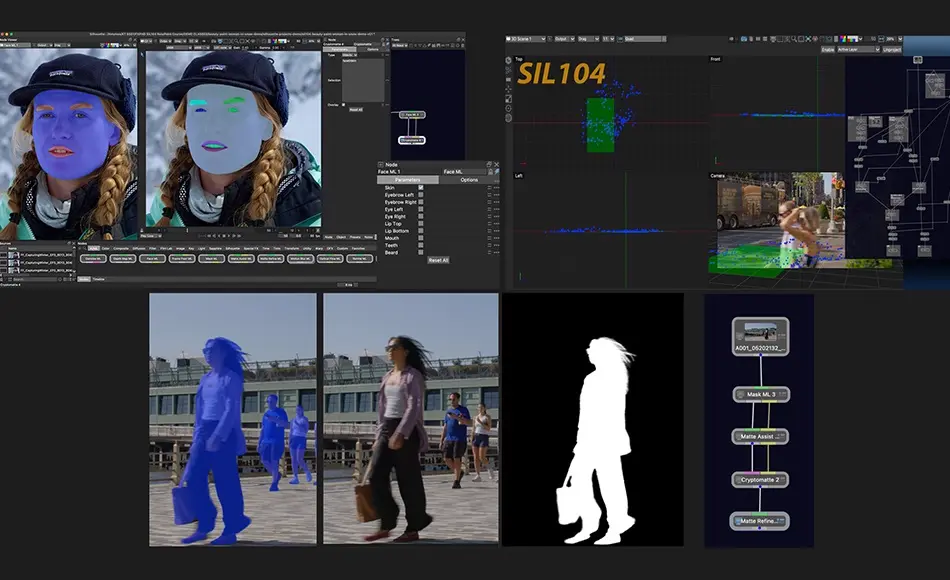The height and width of the screenshot is (580, 950).
Task: Select the Cryptomatte 2 node
Action: 760,479
